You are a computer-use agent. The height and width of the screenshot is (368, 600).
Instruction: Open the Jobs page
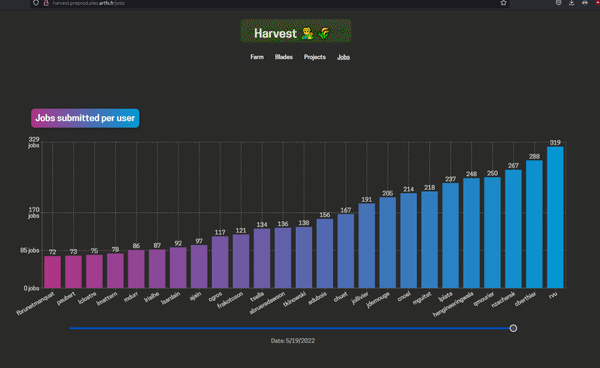(343, 57)
